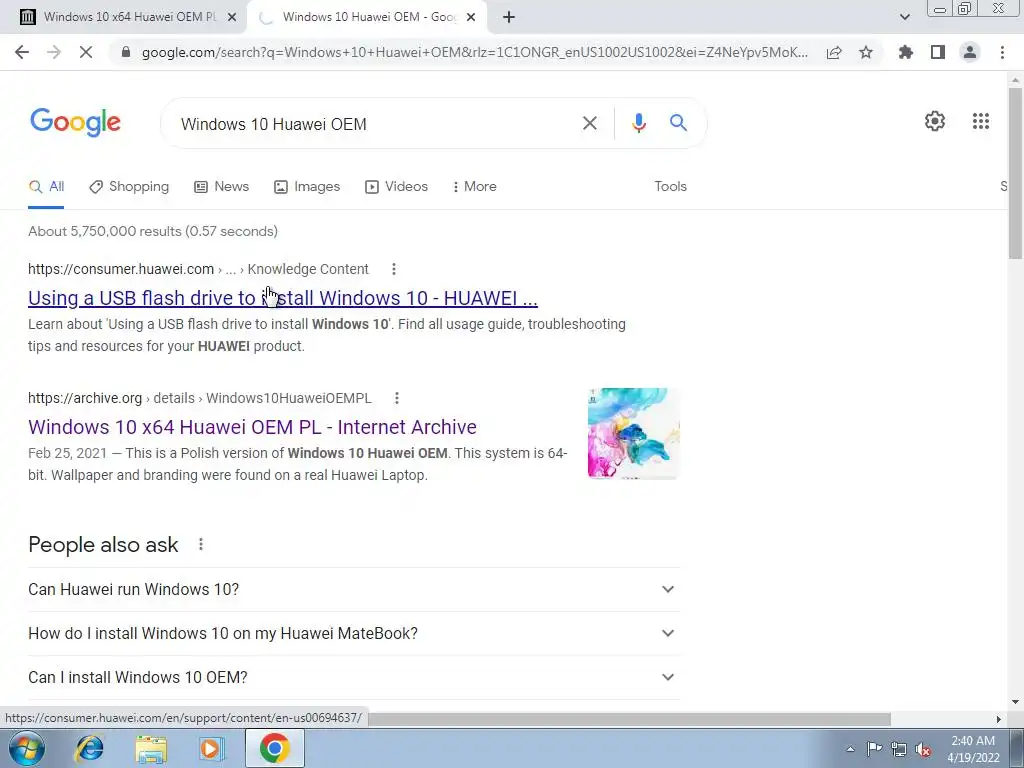
Task: Switch to News results
Action: (x=221, y=187)
